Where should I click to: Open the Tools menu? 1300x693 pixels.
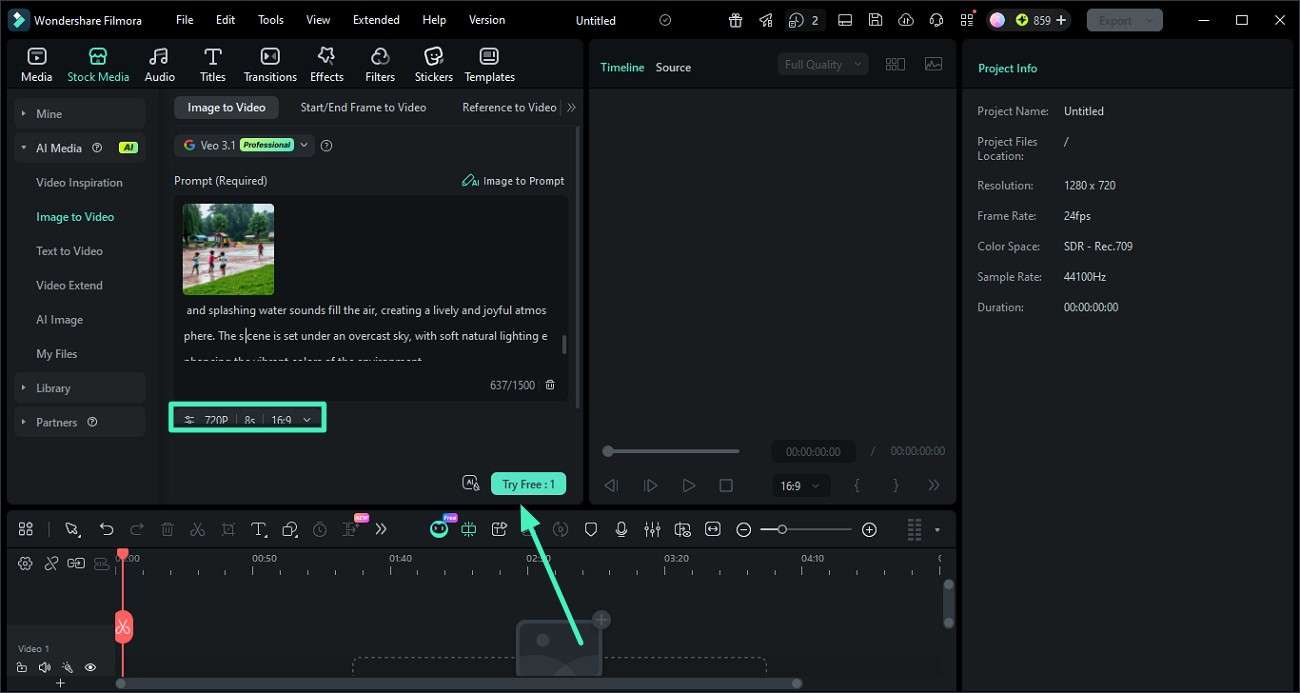coord(271,20)
